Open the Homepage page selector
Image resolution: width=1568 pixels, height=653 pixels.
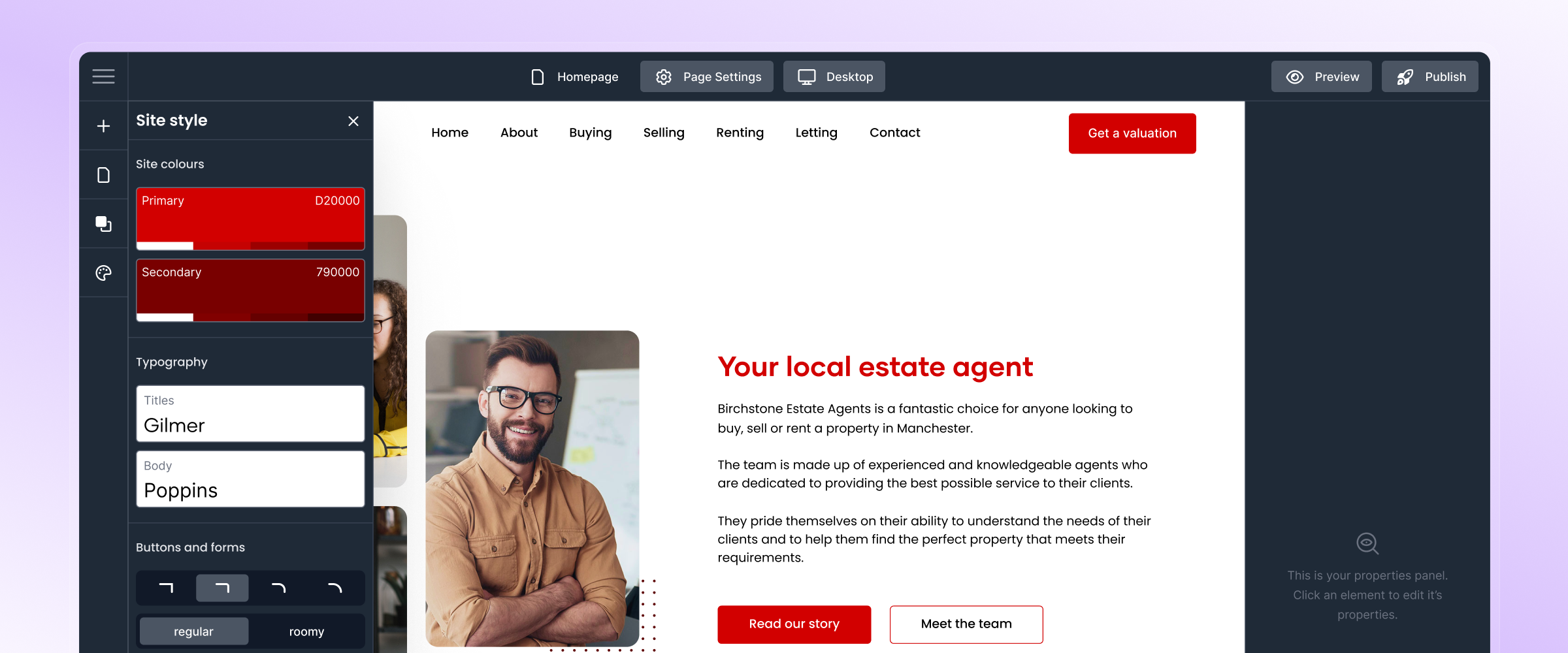pos(574,76)
